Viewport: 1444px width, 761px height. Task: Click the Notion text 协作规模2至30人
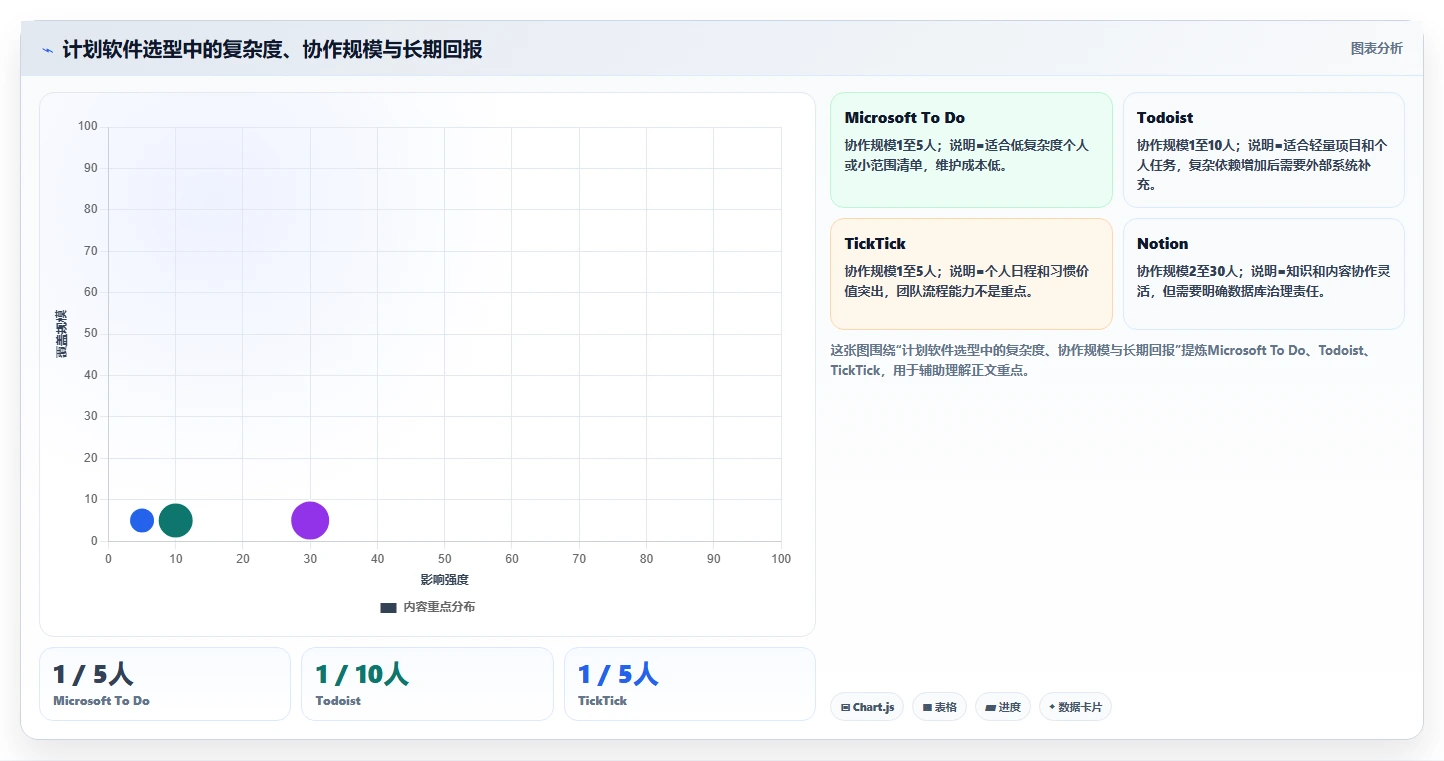pyautogui.click(x=1186, y=271)
